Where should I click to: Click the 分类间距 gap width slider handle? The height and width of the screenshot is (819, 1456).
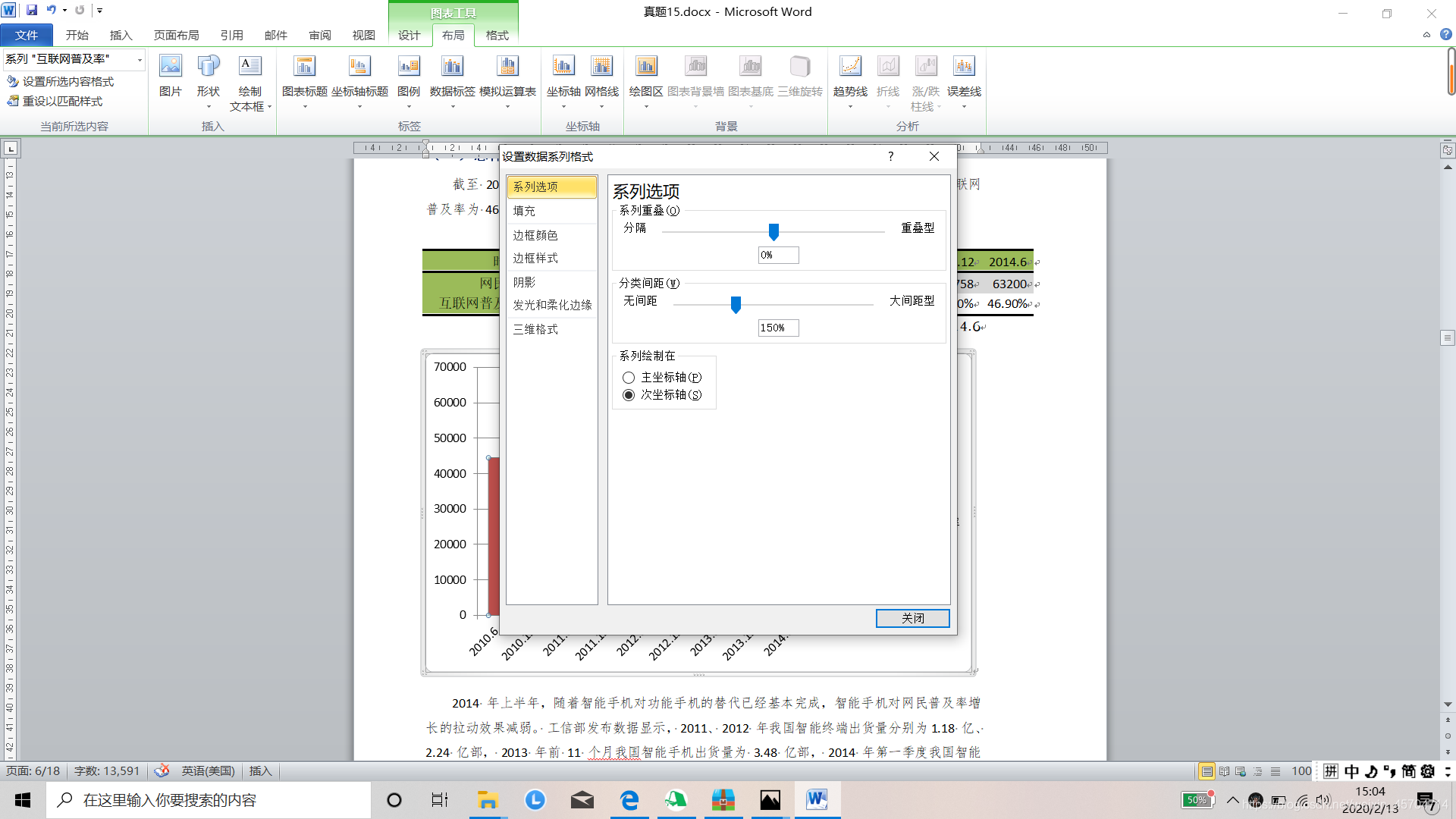pyautogui.click(x=736, y=304)
